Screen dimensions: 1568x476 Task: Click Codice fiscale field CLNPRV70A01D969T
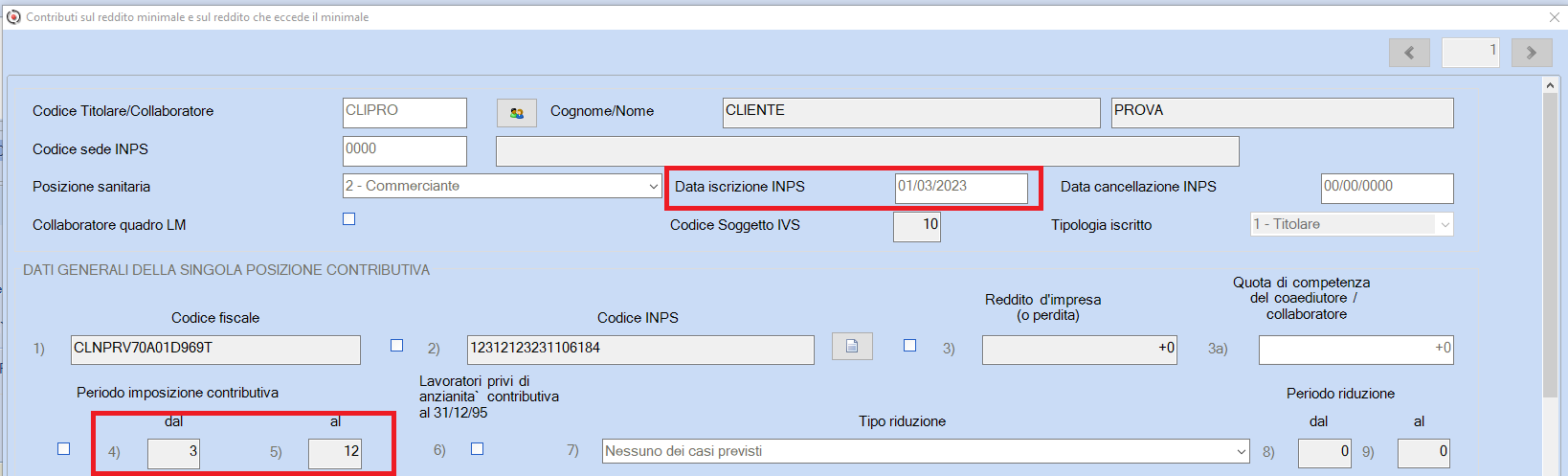click(215, 350)
